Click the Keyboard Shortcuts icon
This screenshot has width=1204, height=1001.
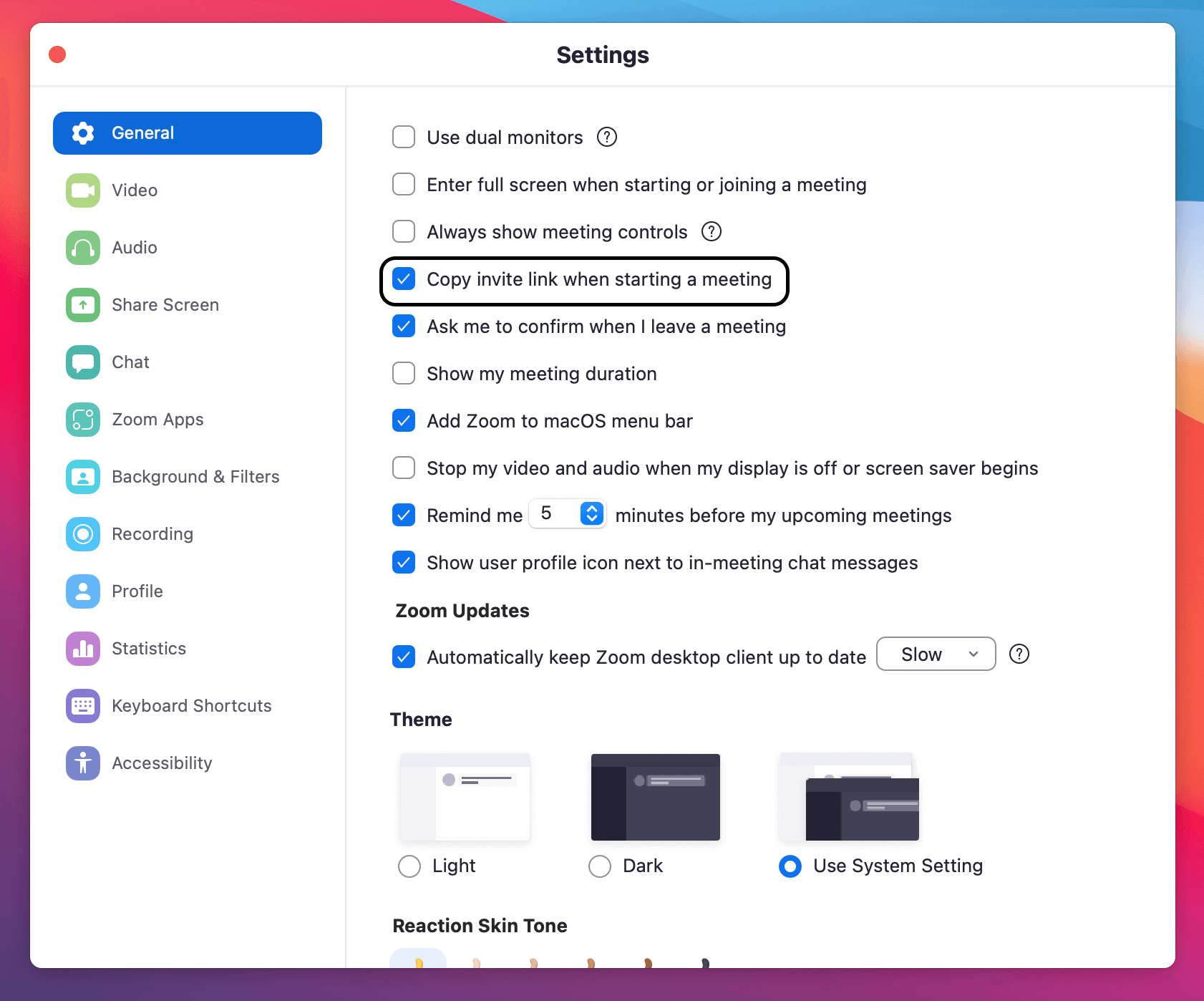tap(83, 706)
